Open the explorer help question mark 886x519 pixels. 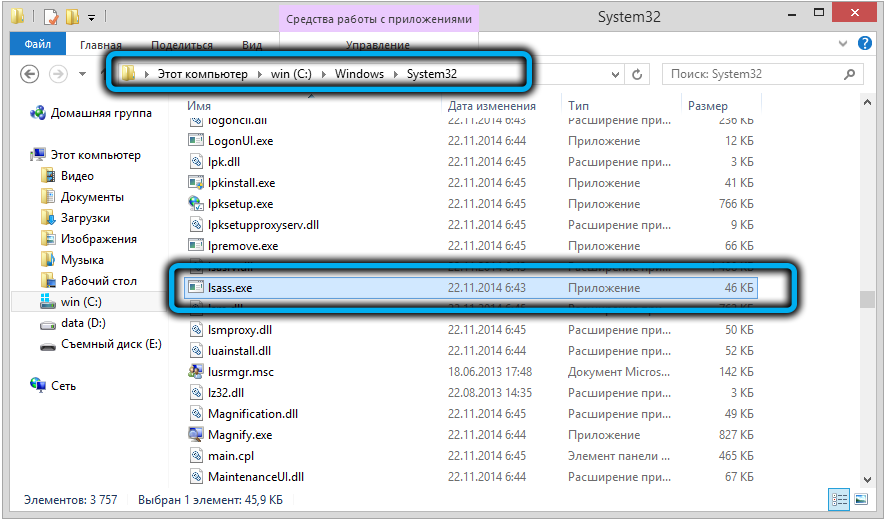866,44
